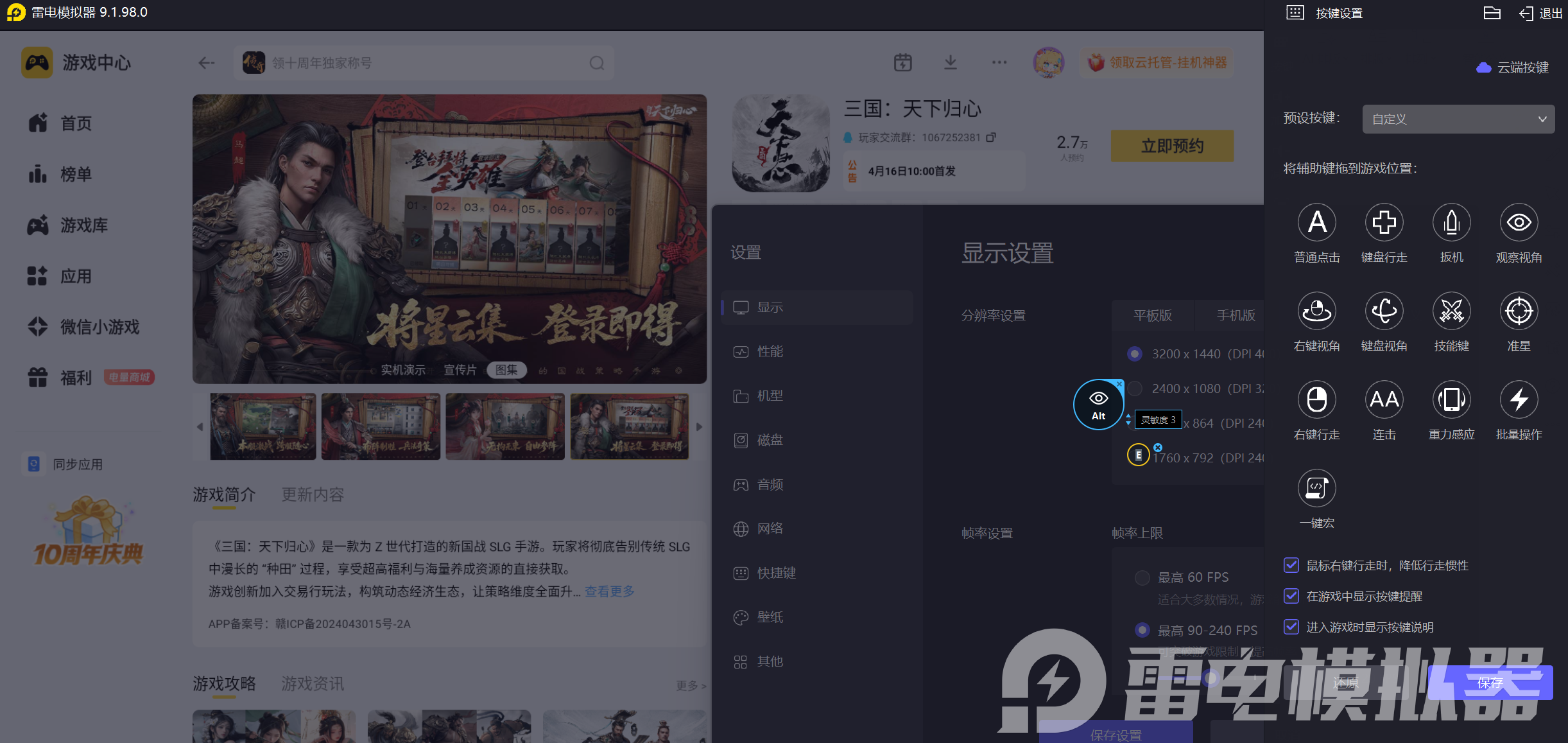Image resolution: width=1568 pixels, height=743 pixels.
Task: Click the 还原 restore button
Action: pyautogui.click(x=1345, y=683)
